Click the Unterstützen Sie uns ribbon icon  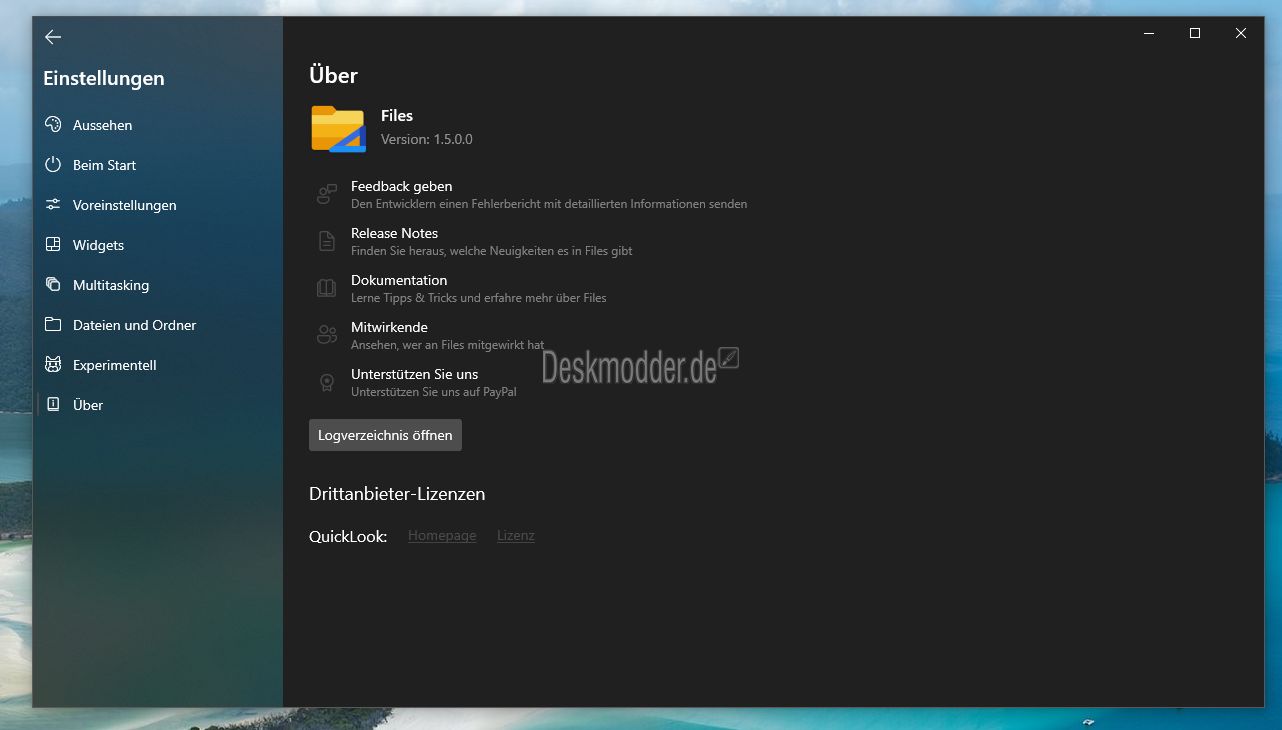327,382
